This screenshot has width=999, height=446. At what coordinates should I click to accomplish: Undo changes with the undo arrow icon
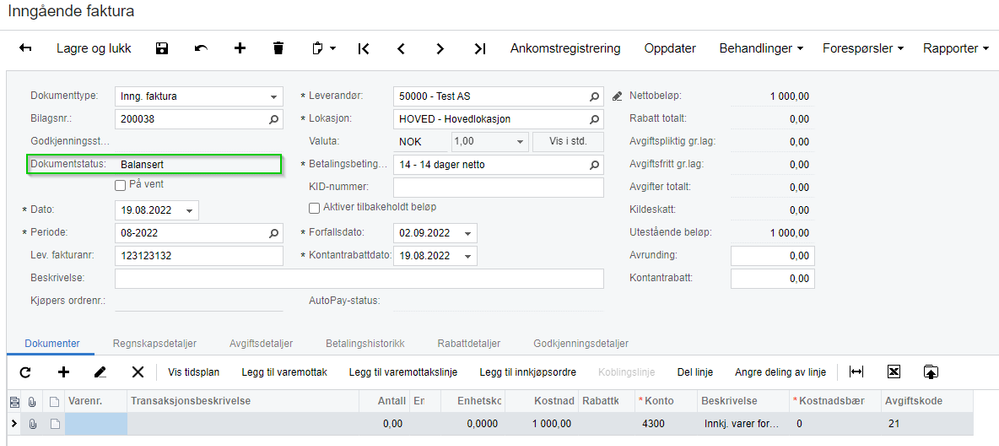click(201, 48)
